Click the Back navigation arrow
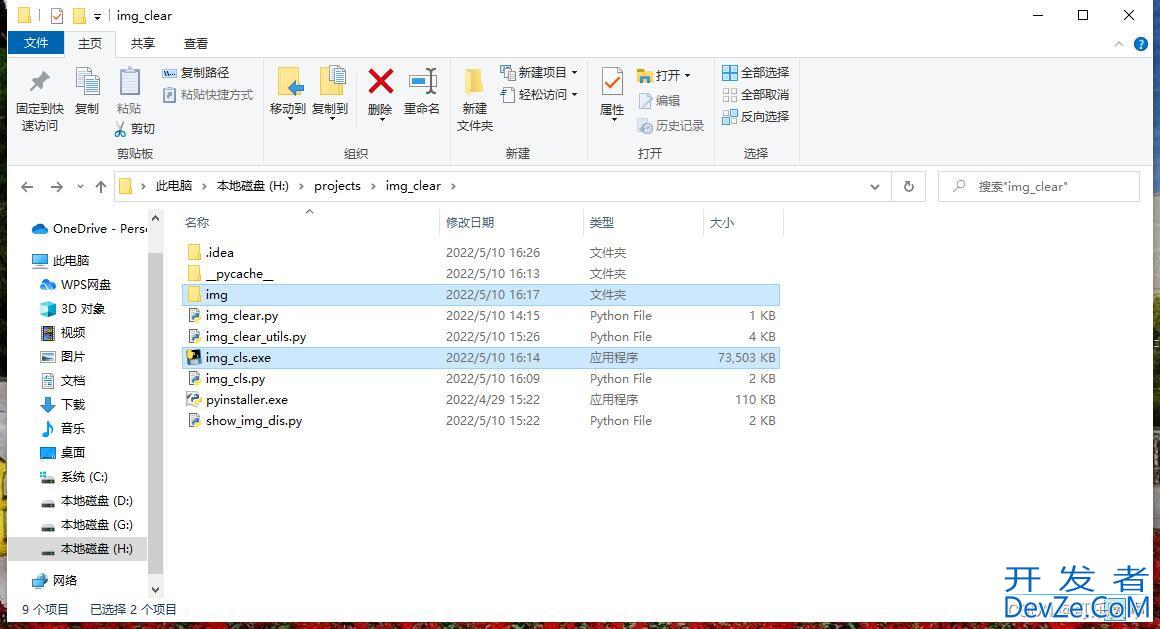This screenshot has height=629, width=1160. point(27,186)
